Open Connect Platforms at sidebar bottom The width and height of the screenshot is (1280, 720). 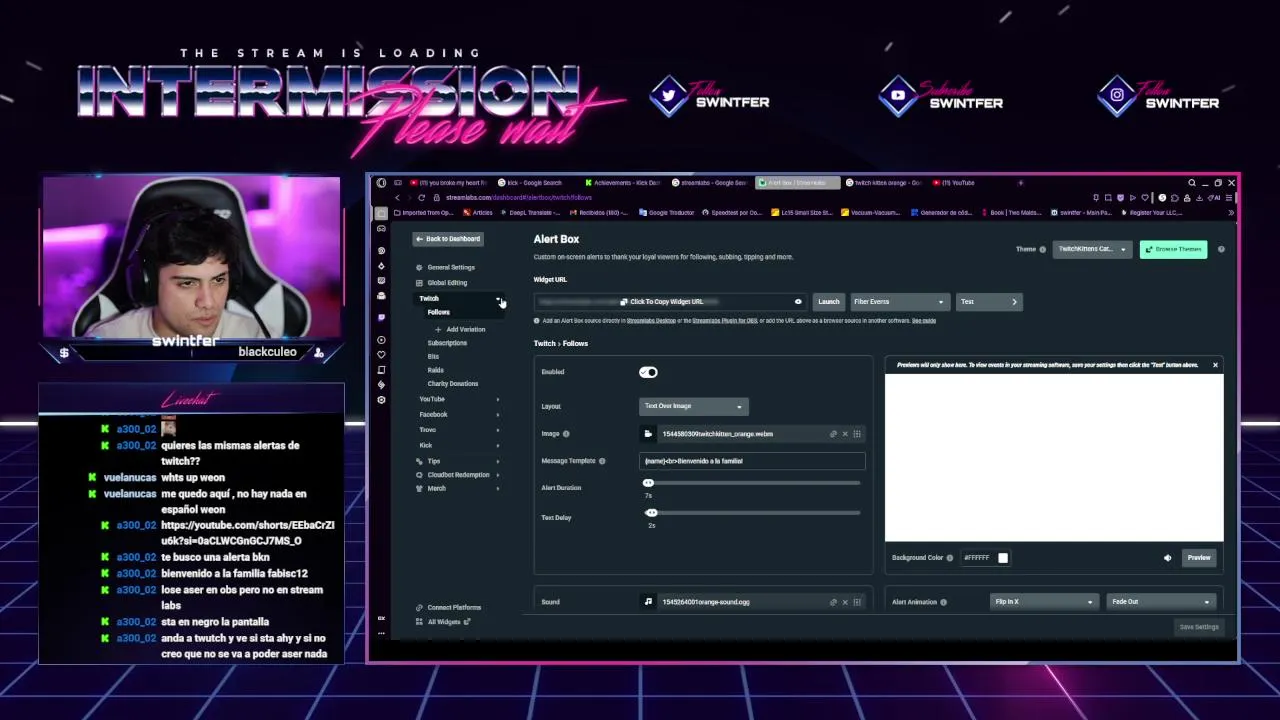[449, 608]
